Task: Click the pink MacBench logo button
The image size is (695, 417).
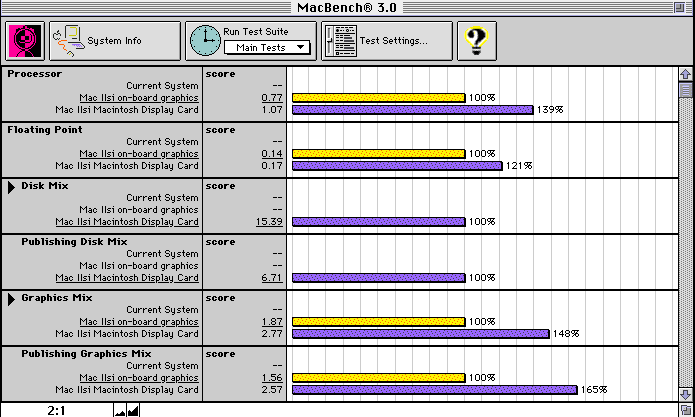Action: pos(25,41)
